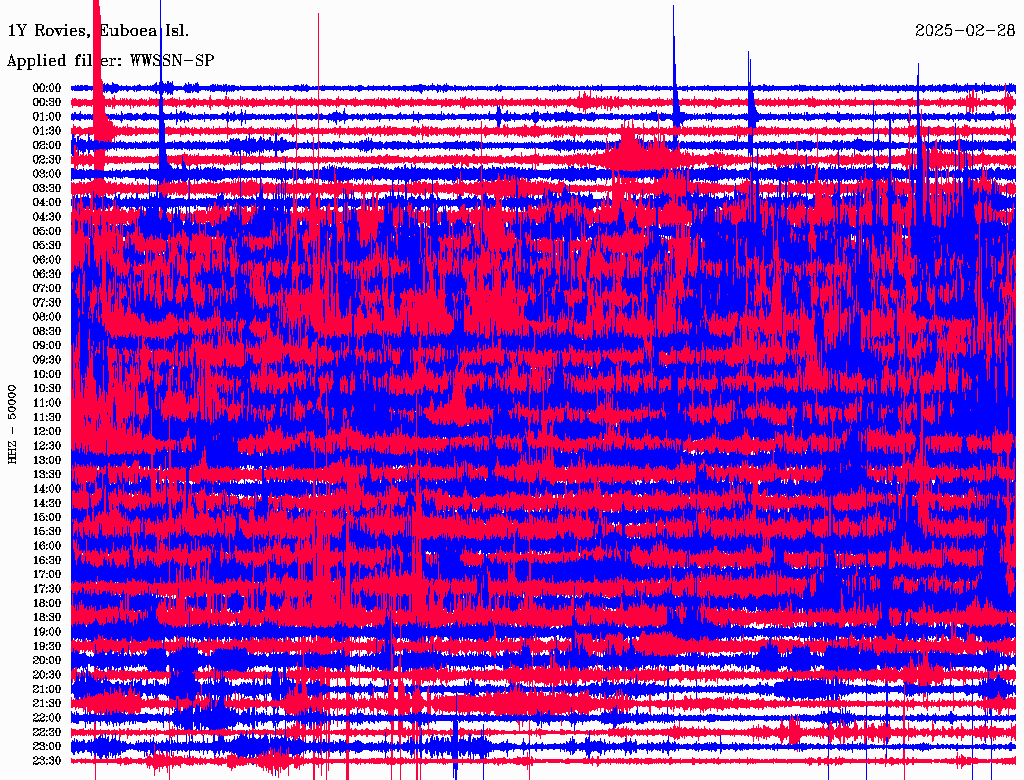Select the 02:30 time label
This screenshot has width=1024, height=780.
47,160
